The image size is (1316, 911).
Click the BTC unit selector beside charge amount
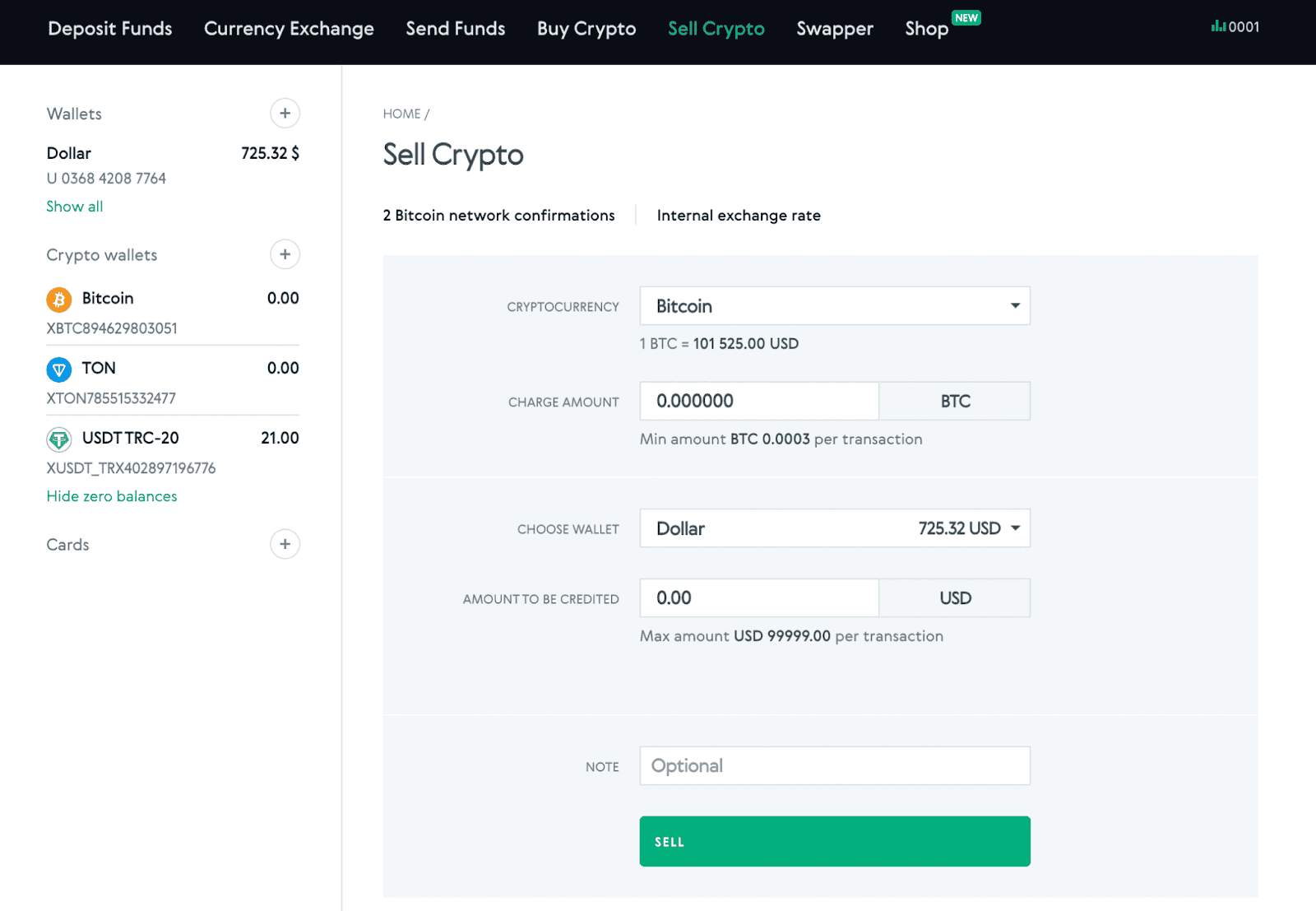[954, 401]
